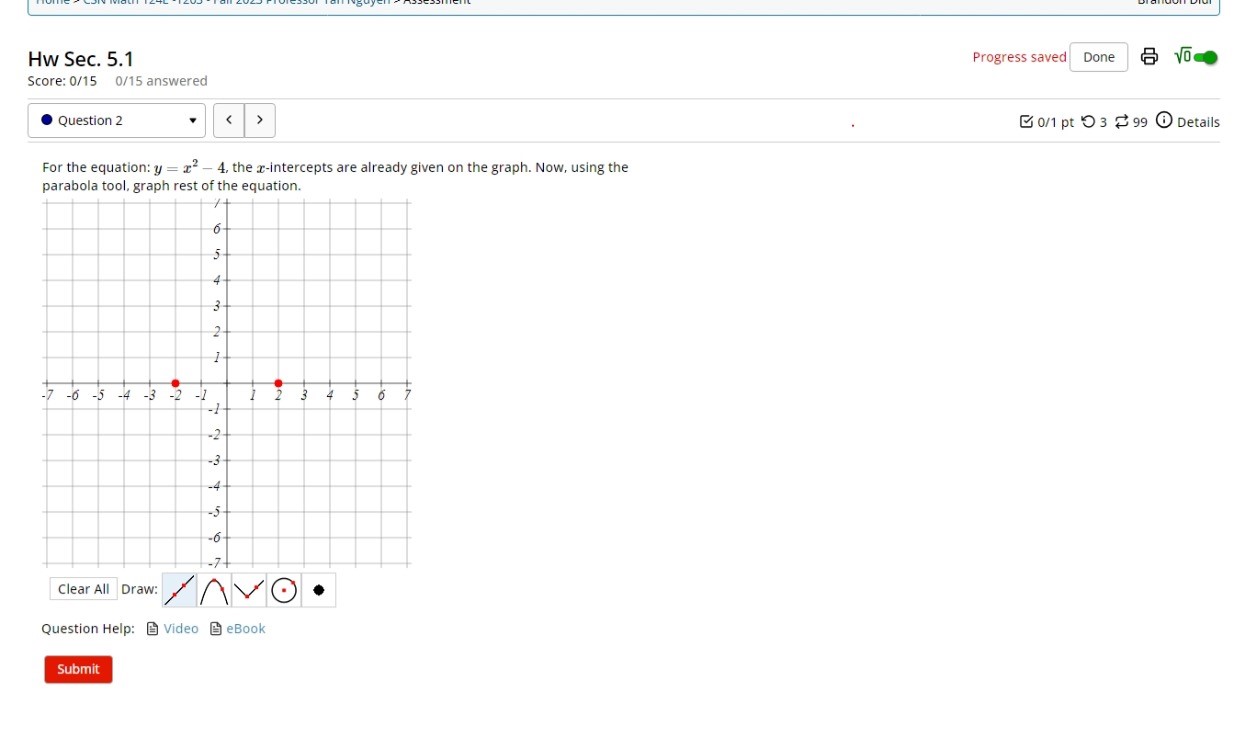Image resolution: width=1234 pixels, height=747 pixels.
Task: Select the parabola drawing tool
Action: coord(213,590)
